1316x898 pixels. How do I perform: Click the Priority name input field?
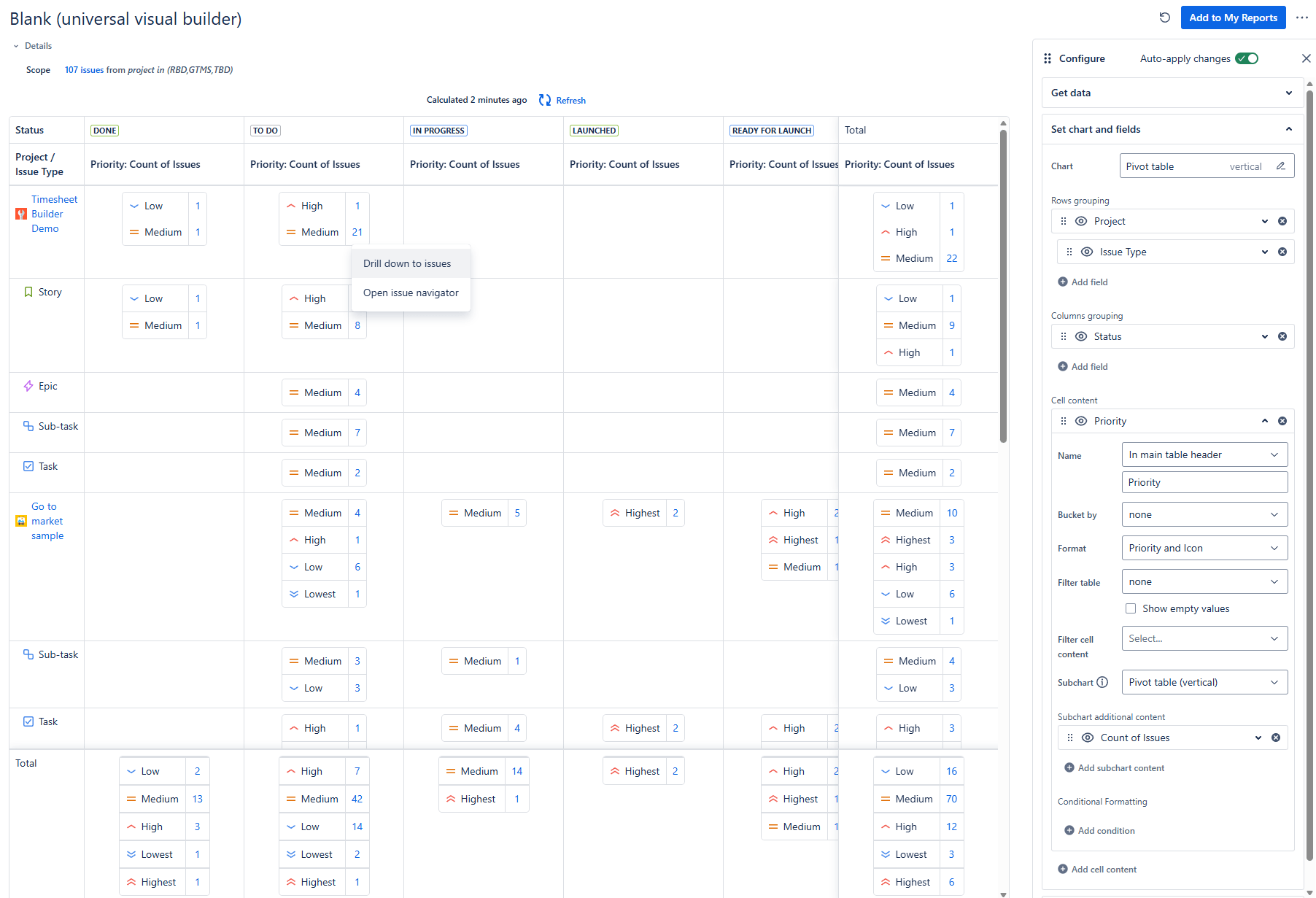click(x=1204, y=482)
